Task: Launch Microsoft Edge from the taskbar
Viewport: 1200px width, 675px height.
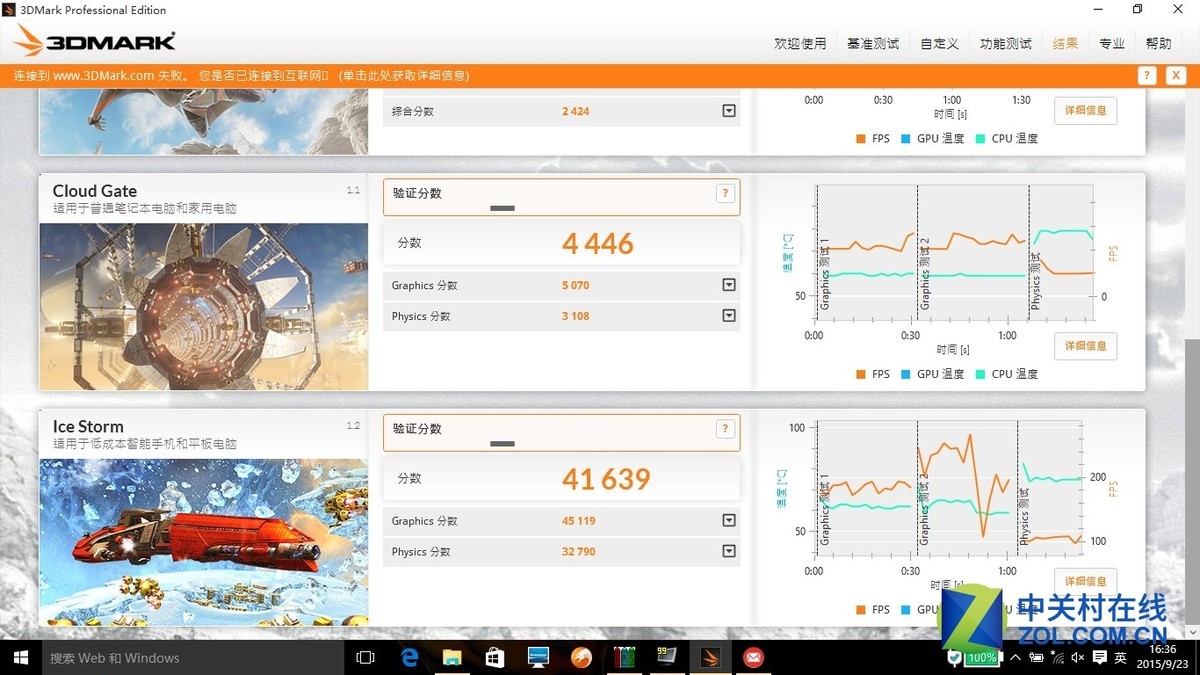Action: [x=410, y=657]
